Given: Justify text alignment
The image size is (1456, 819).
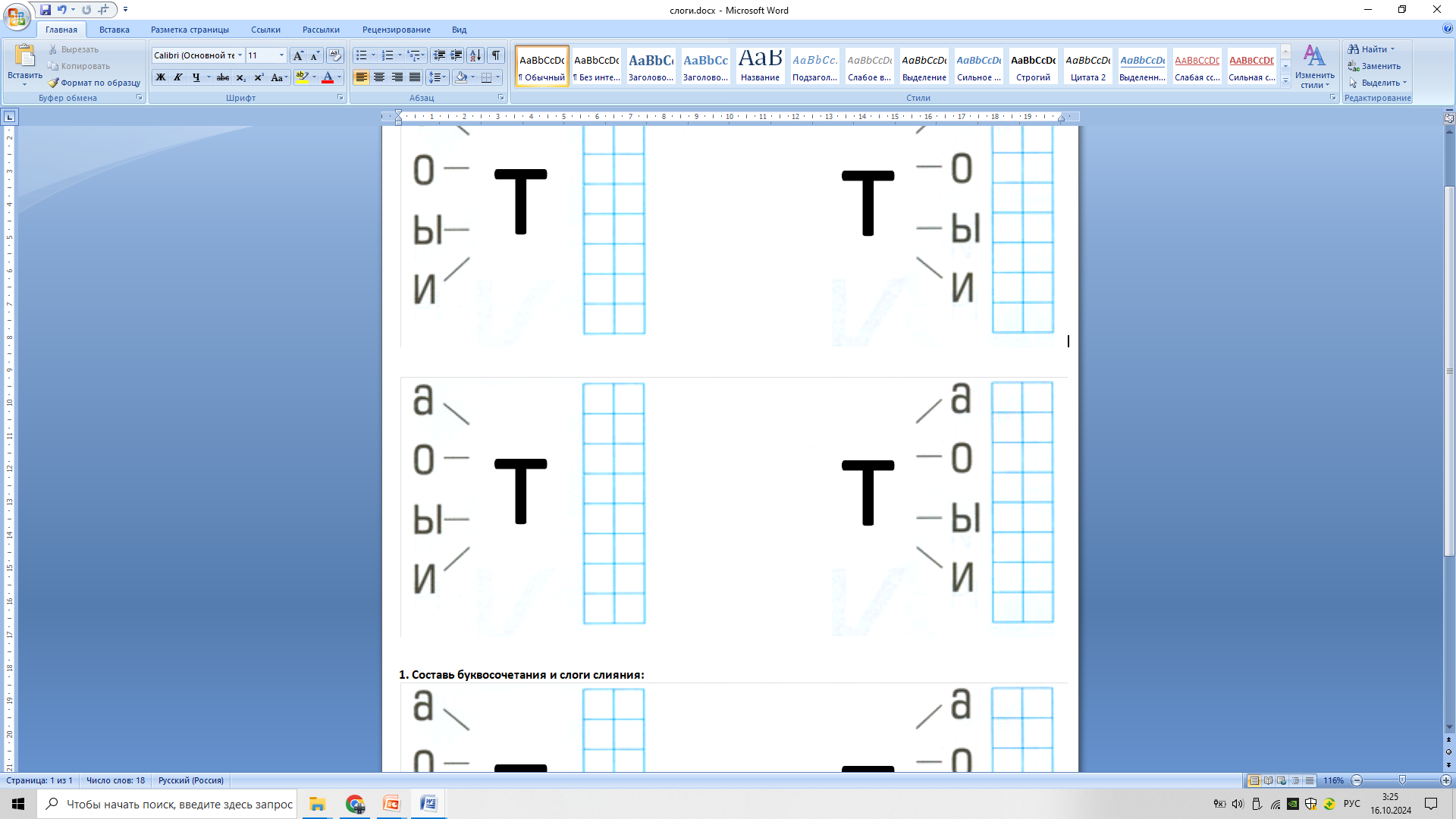Looking at the screenshot, I should (415, 77).
